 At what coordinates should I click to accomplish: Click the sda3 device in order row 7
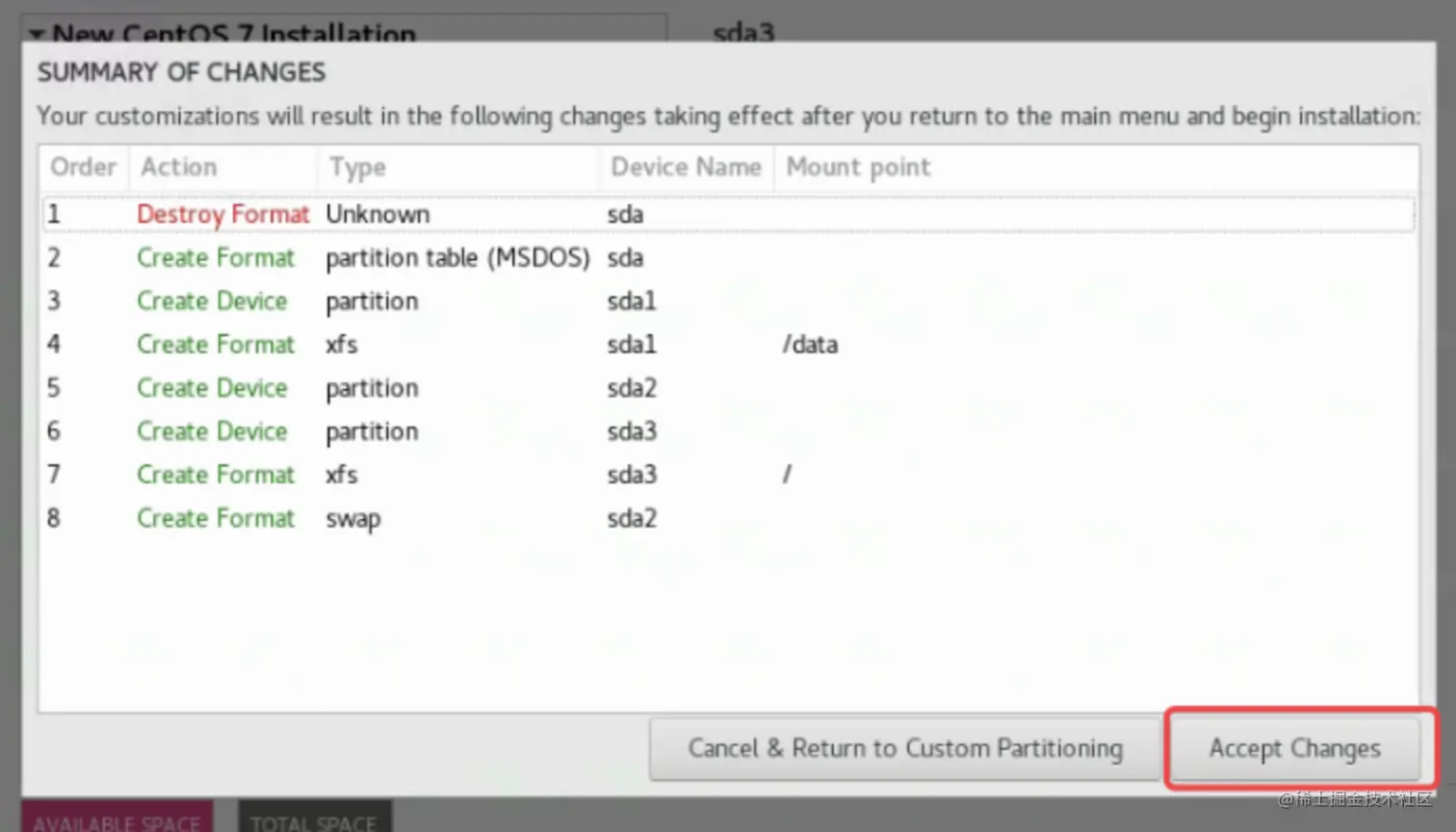632,474
